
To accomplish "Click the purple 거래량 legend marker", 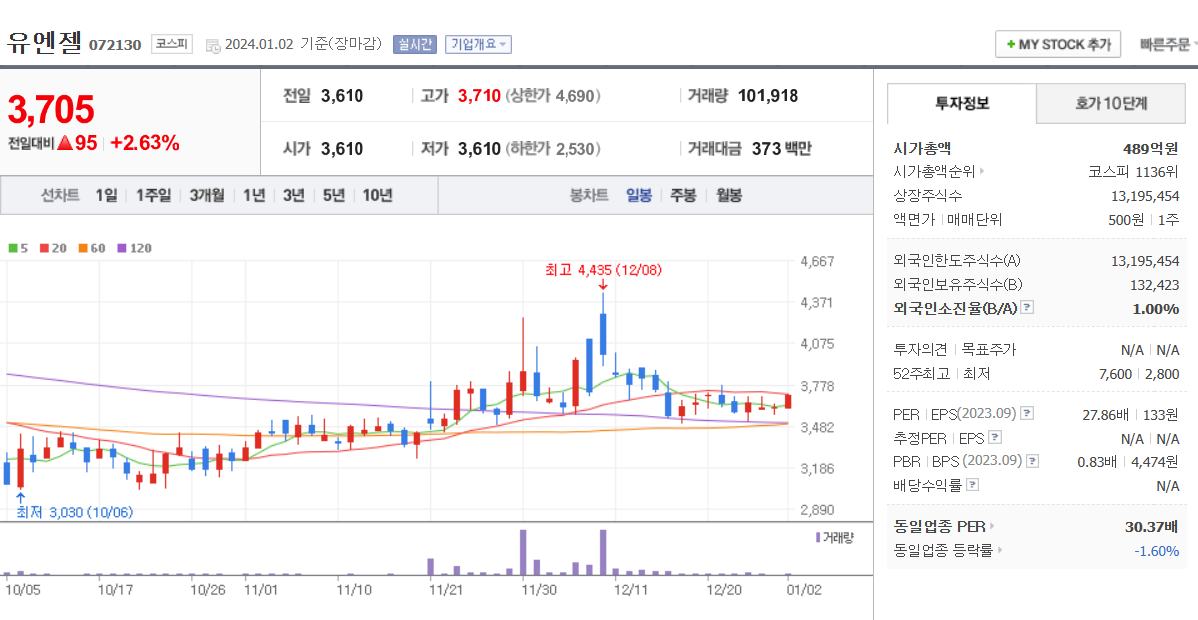I will click(818, 537).
